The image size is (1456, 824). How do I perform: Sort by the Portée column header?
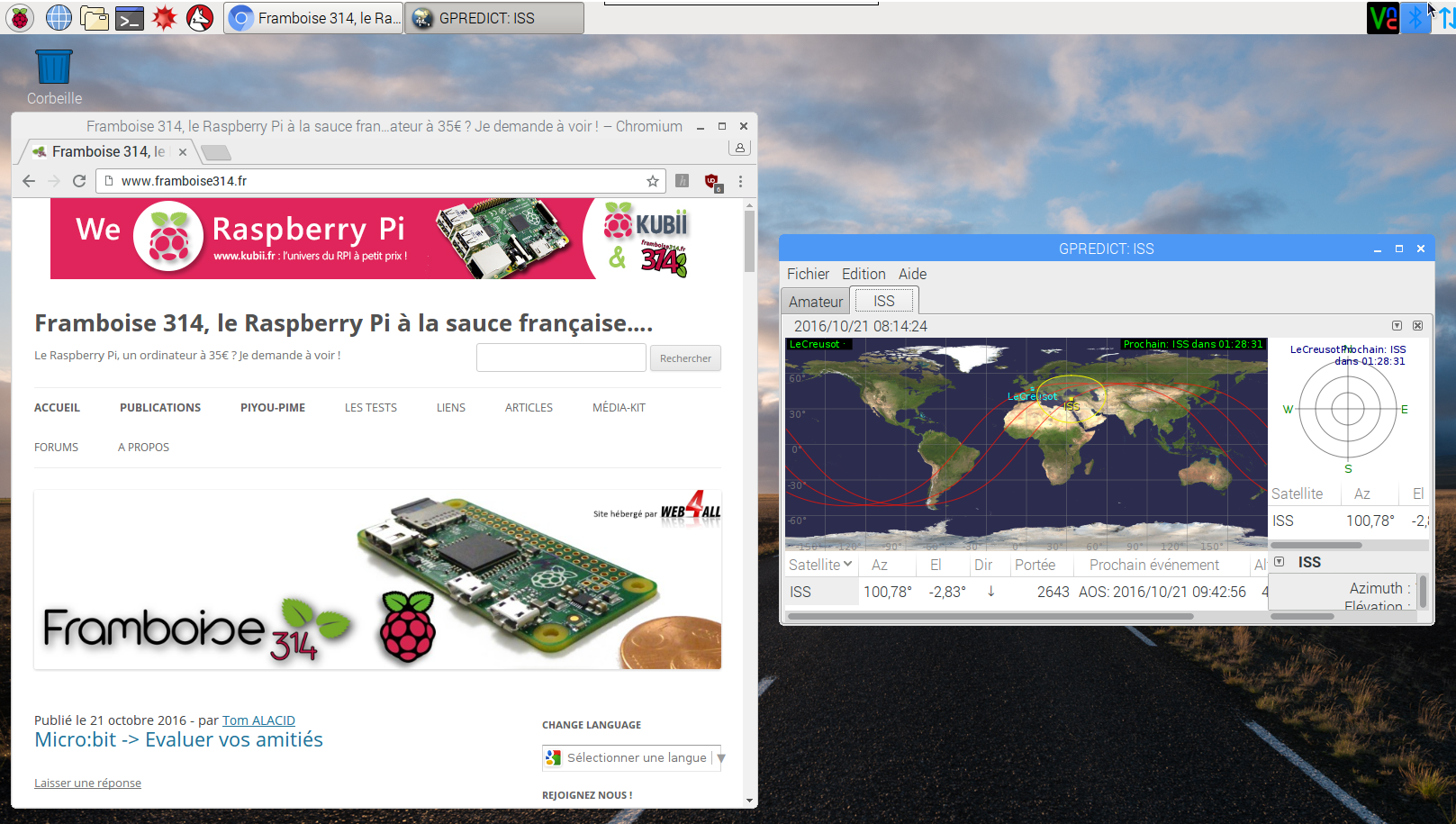point(1035,565)
